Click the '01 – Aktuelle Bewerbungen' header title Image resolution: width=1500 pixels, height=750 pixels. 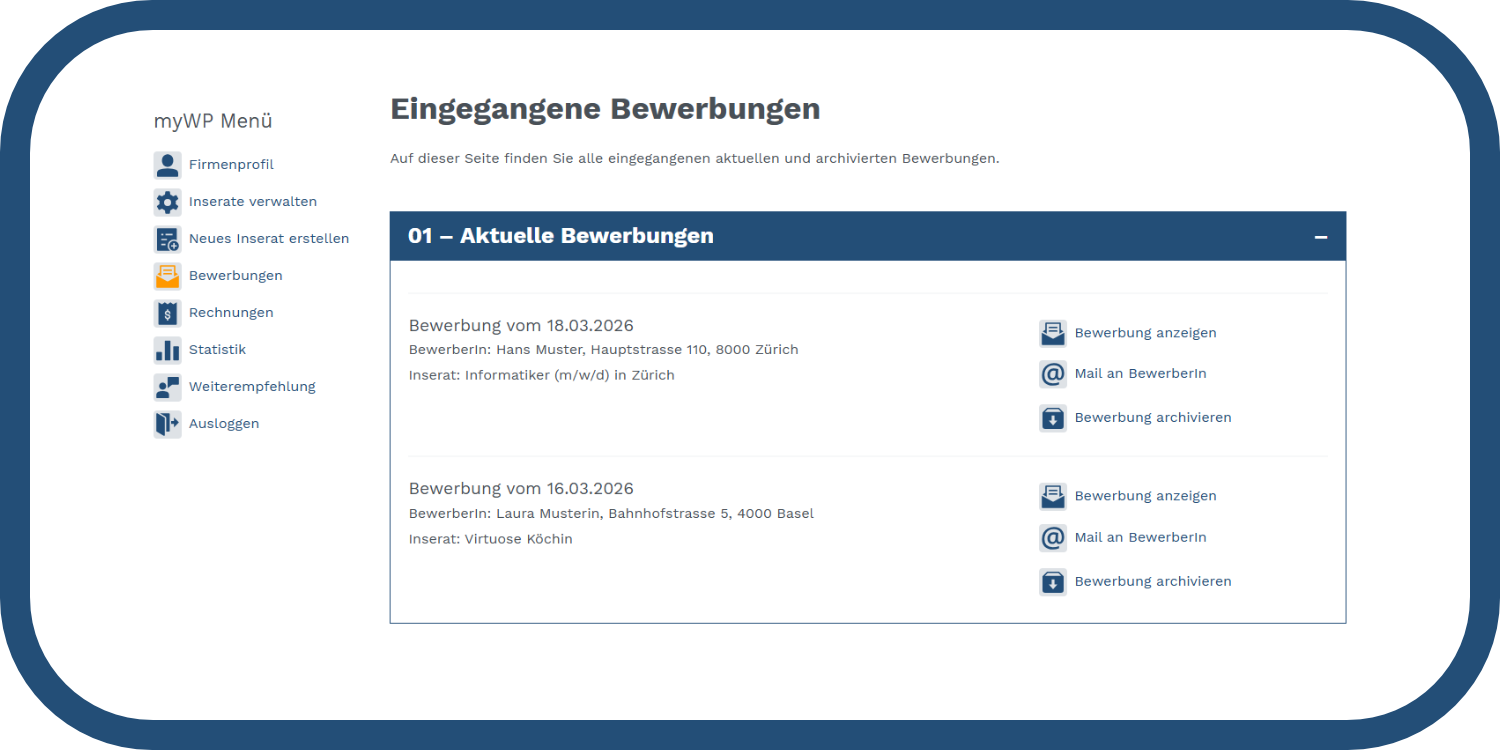560,236
